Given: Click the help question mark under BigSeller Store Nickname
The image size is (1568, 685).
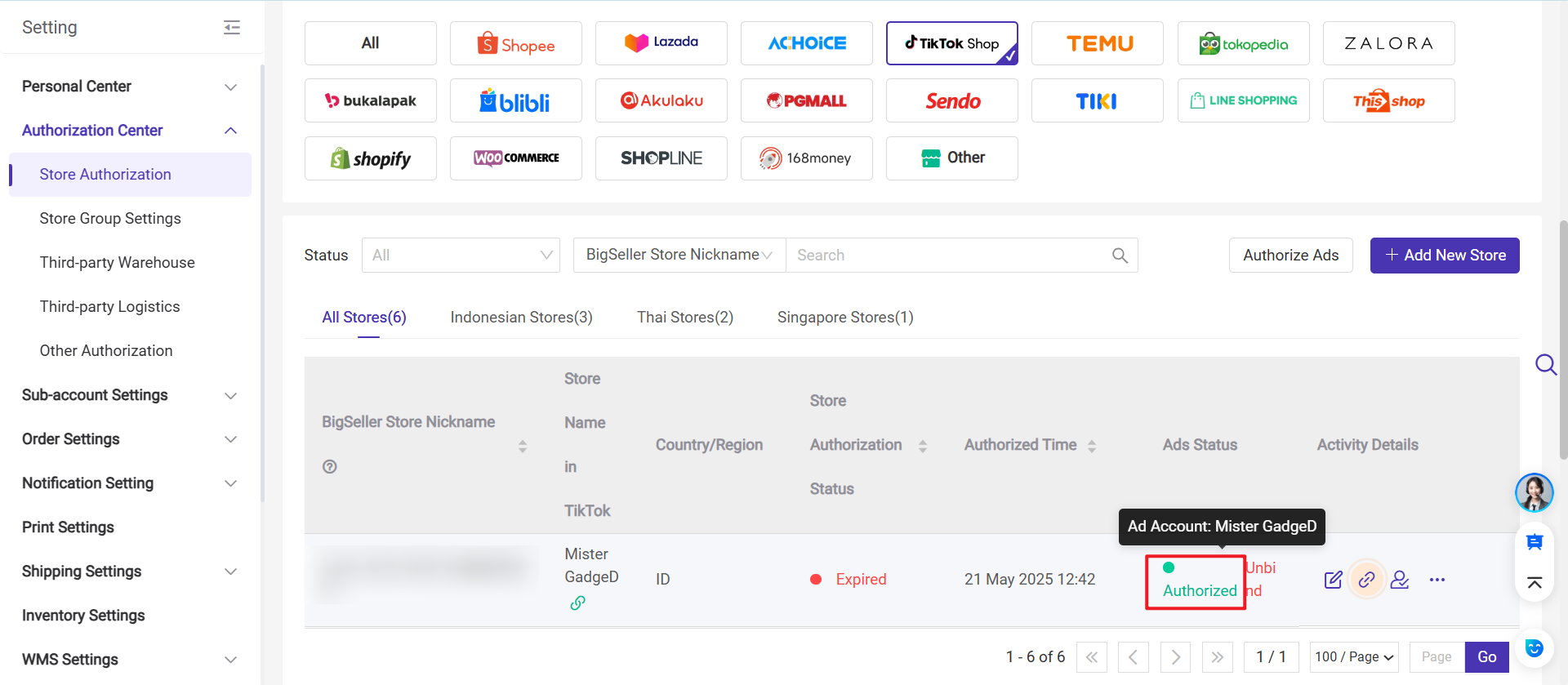Looking at the screenshot, I should pyautogui.click(x=330, y=467).
